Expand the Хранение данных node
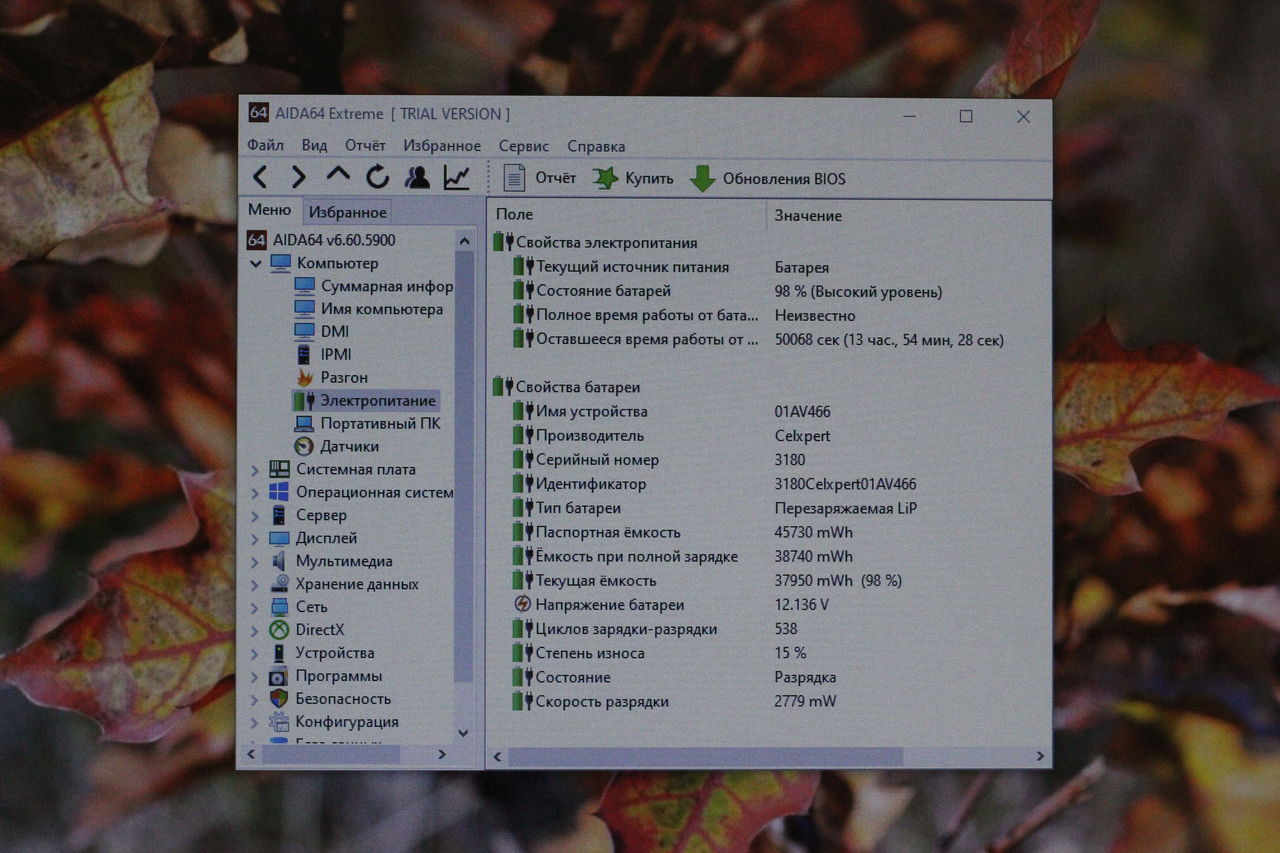Screen dimensions: 1280x853 click(254, 585)
